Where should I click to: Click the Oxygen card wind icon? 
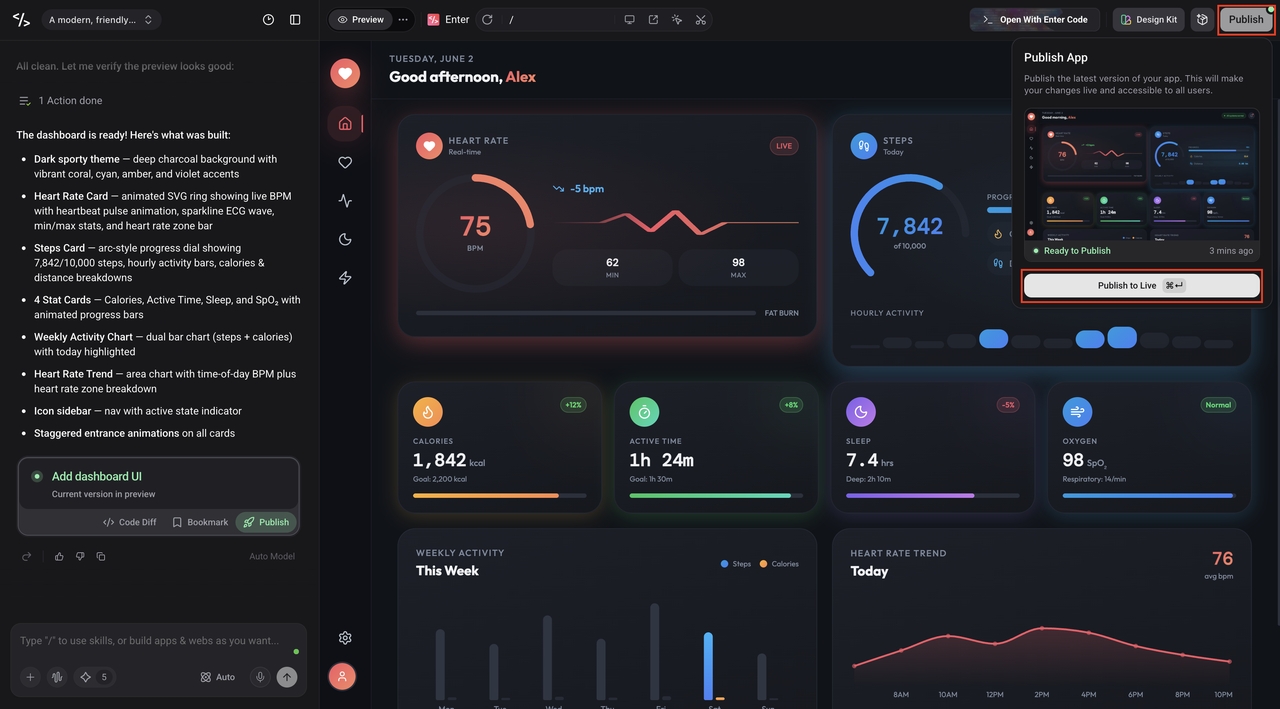point(1078,411)
